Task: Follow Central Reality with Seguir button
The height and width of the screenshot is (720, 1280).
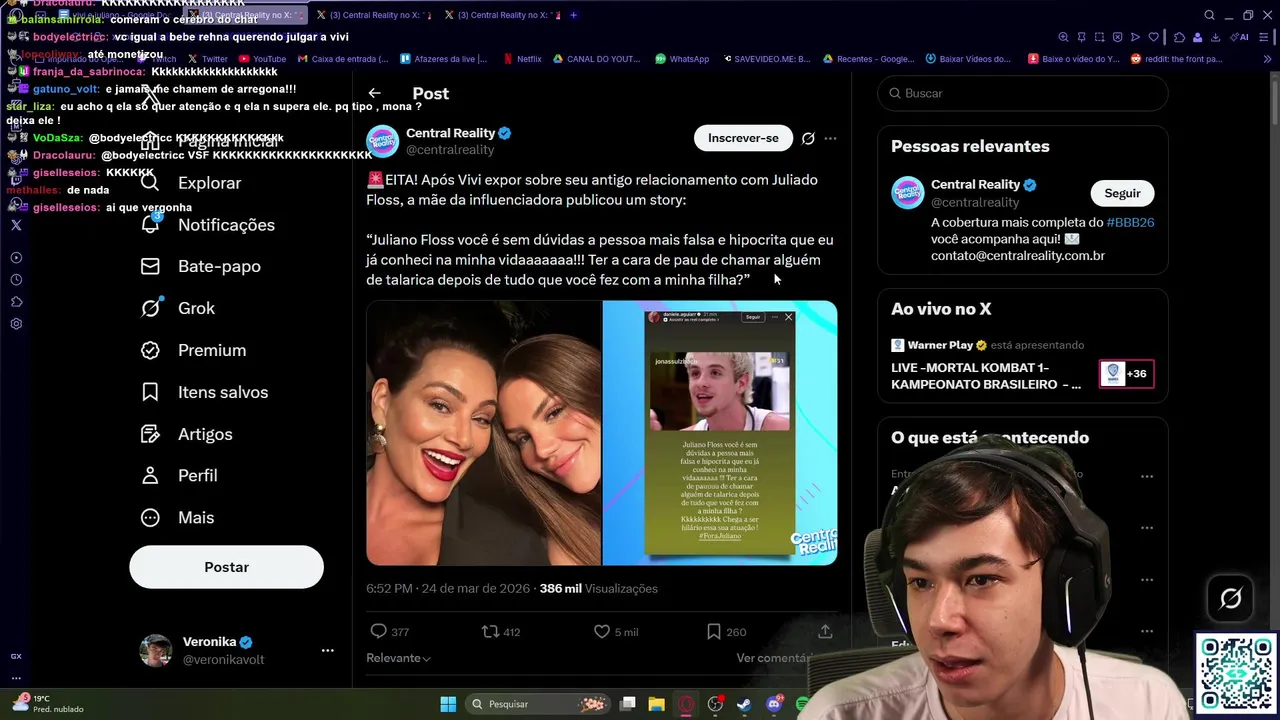Action: [1122, 193]
